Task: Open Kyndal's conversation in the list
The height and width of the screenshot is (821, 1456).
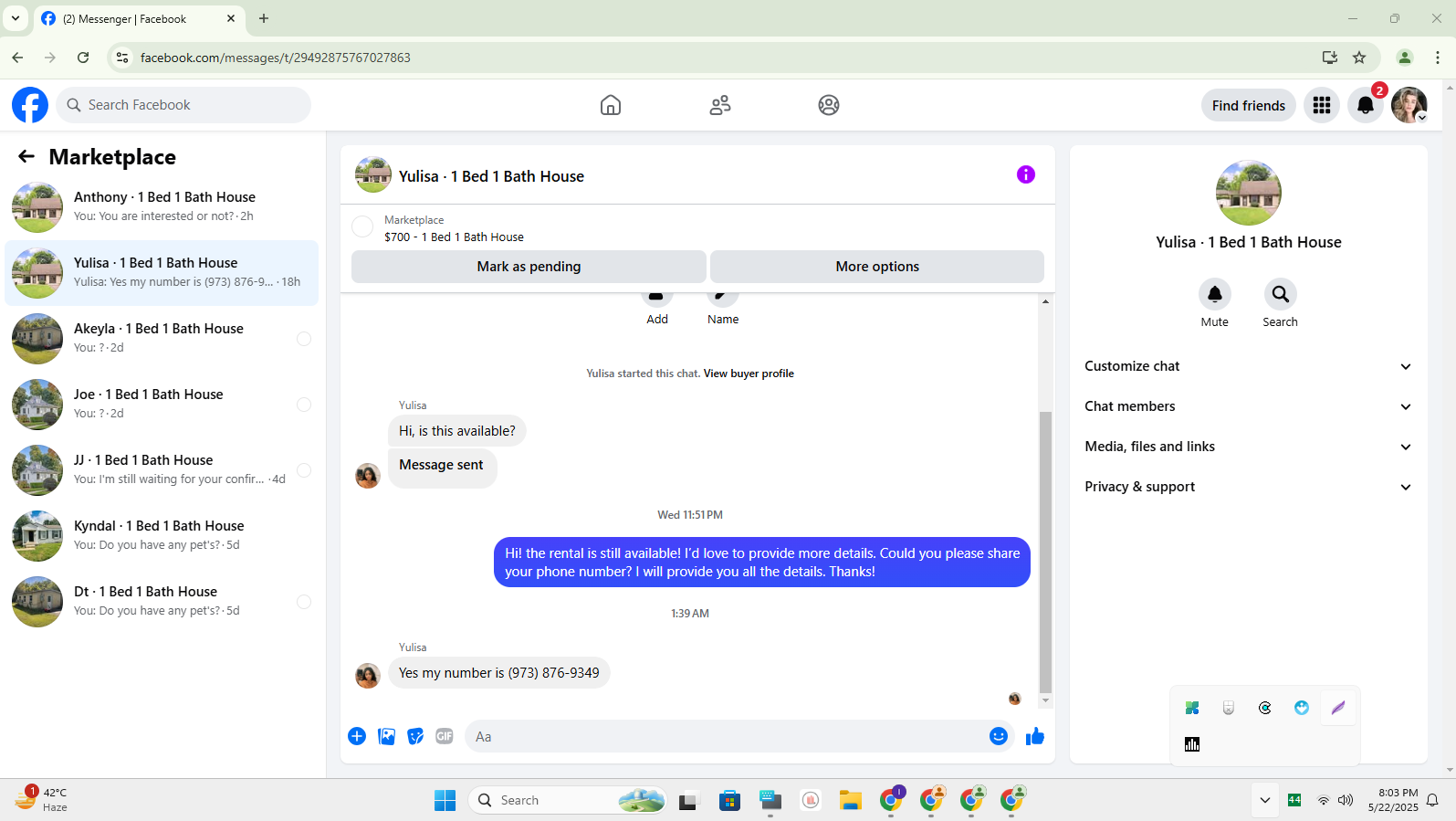Action: pyautogui.click(x=162, y=536)
